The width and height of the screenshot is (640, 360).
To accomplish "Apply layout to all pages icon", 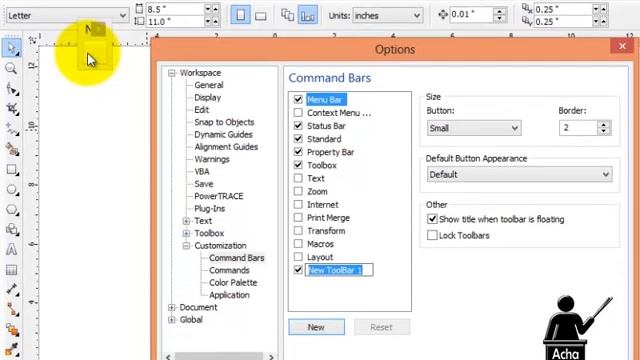I will coord(288,16).
